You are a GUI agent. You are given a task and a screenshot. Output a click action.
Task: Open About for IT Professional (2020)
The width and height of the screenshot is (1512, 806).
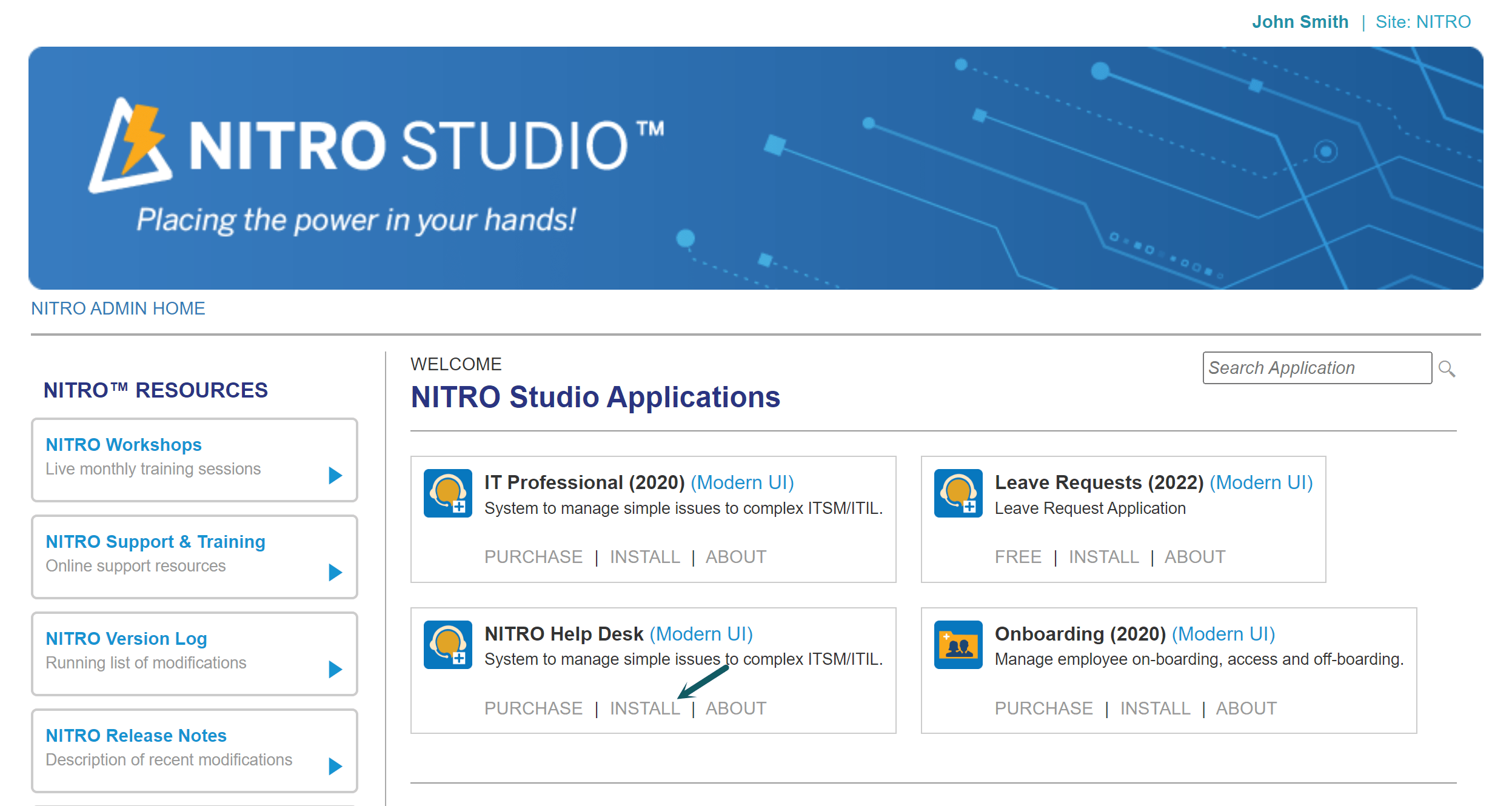click(x=736, y=557)
